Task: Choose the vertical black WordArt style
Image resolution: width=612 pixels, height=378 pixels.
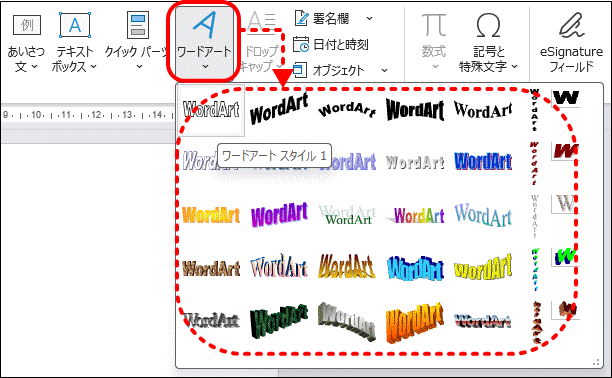Action: [534, 110]
